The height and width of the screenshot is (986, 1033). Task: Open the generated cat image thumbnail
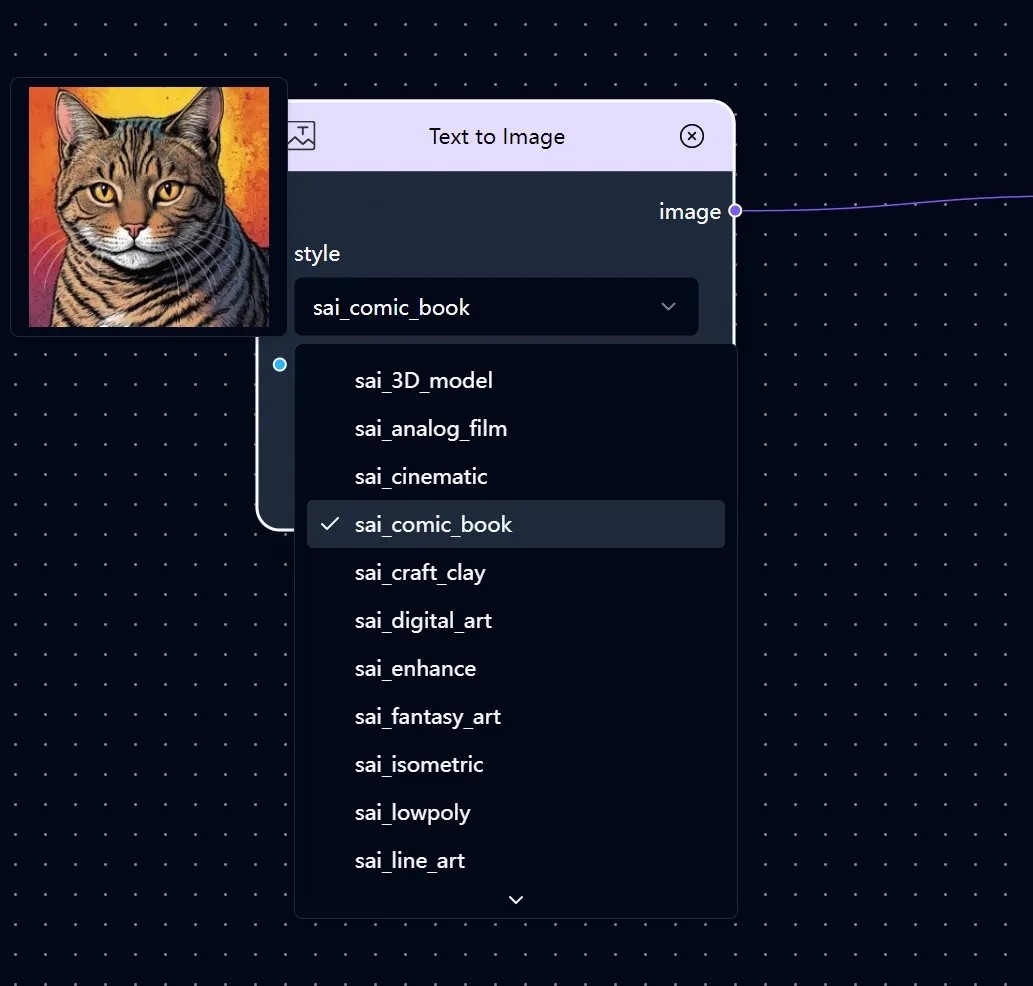pos(149,207)
